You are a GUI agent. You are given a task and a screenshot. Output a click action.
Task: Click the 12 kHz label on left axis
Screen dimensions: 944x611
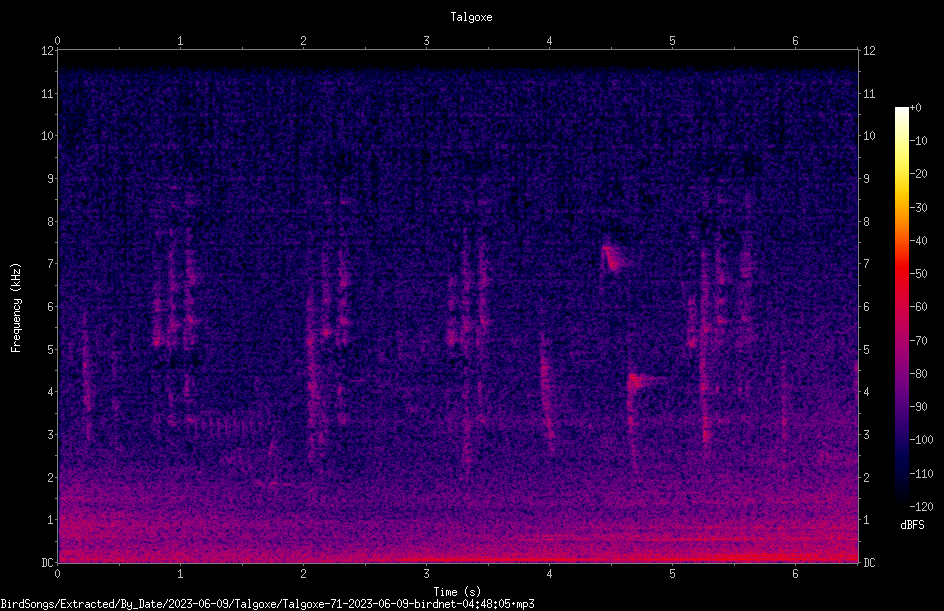point(48,51)
